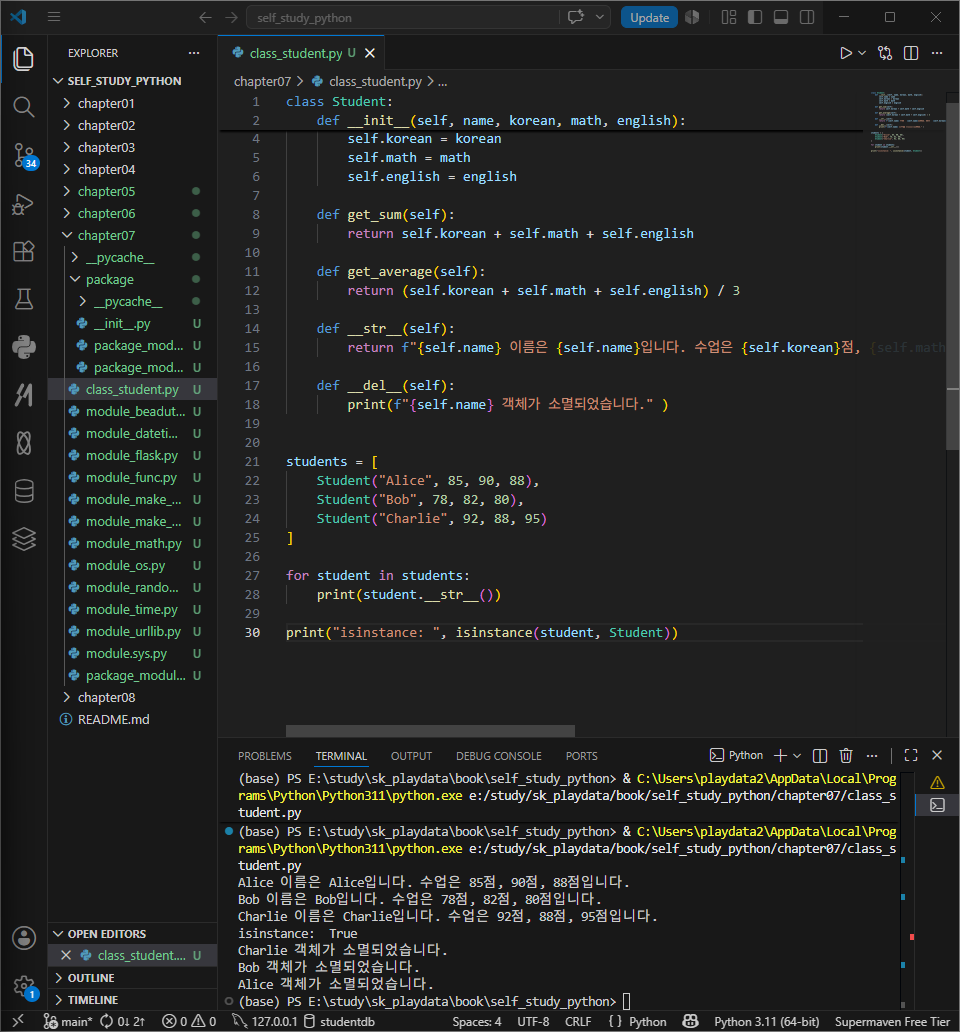
Task: Run Python file play button
Action: tap(846, 53)
